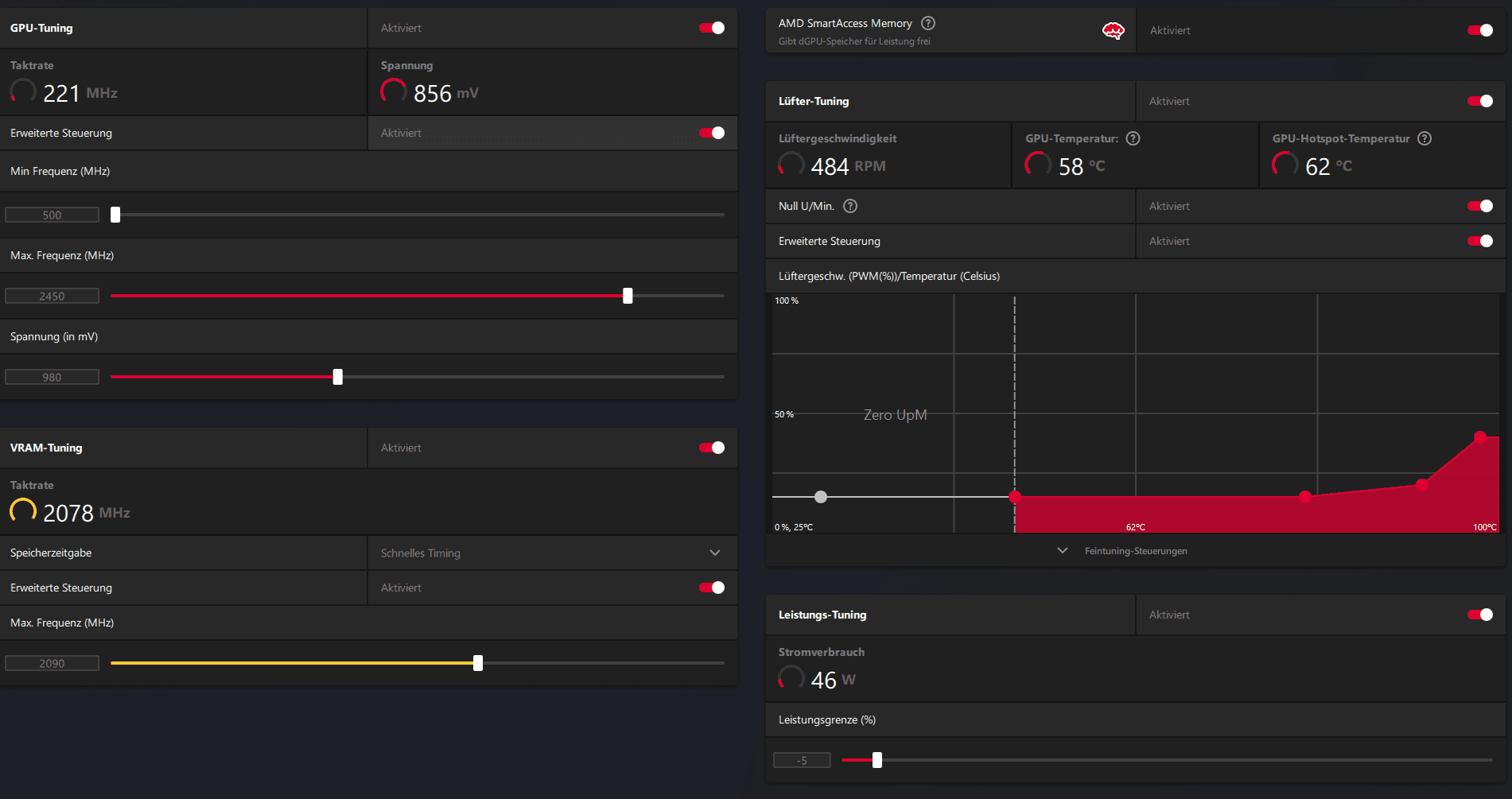Turn off Lüfter-Tuning switch
The width and height of the screenshot is (1512, 799).
tap(1480, 101)
